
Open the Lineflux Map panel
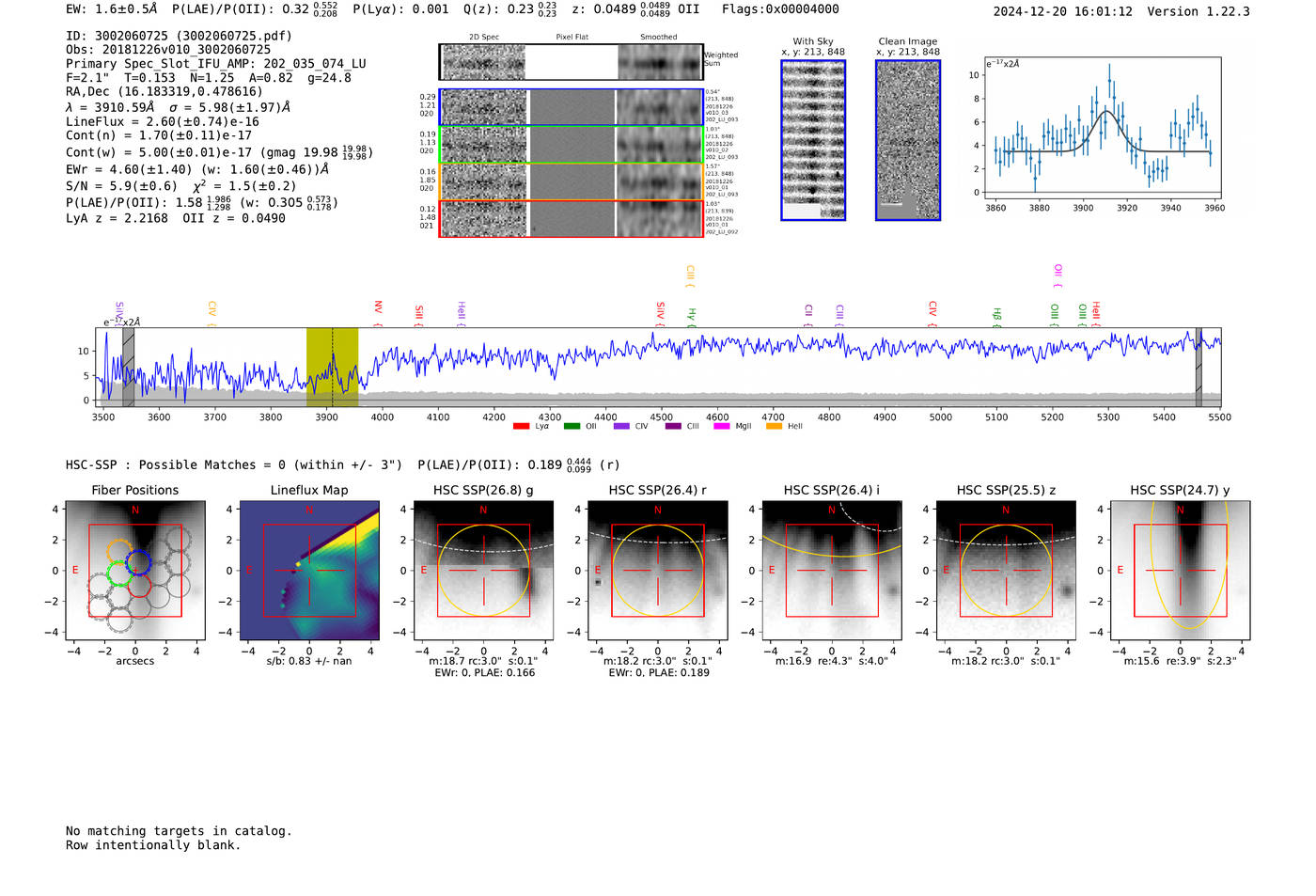[x=309, y=571]
